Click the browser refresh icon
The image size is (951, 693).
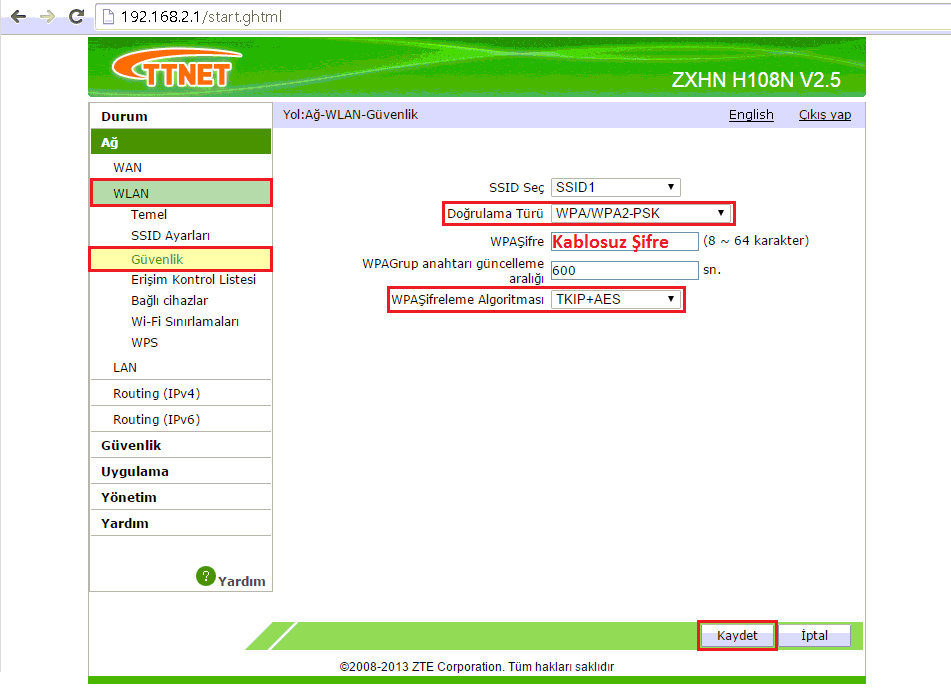coord(76,16)
